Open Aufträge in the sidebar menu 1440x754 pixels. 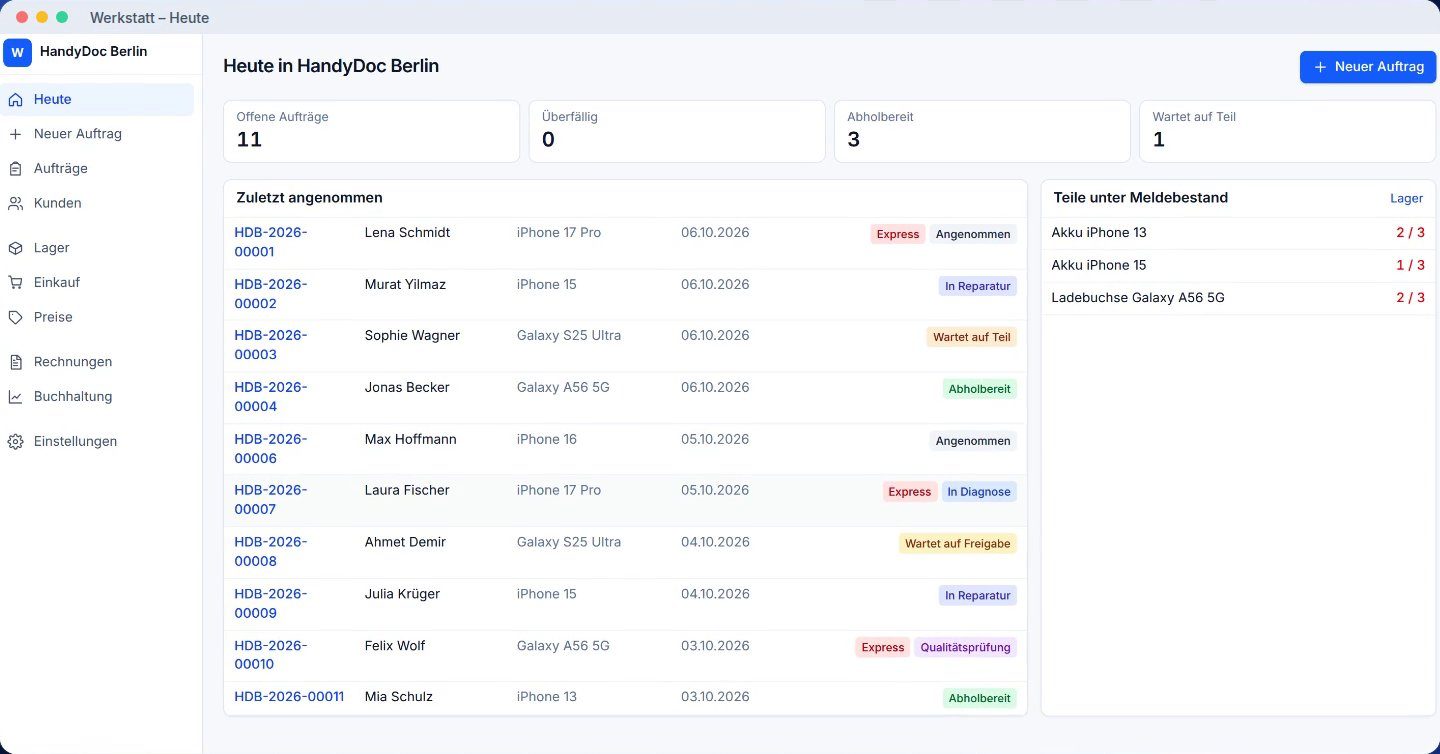tap(97, 169)
